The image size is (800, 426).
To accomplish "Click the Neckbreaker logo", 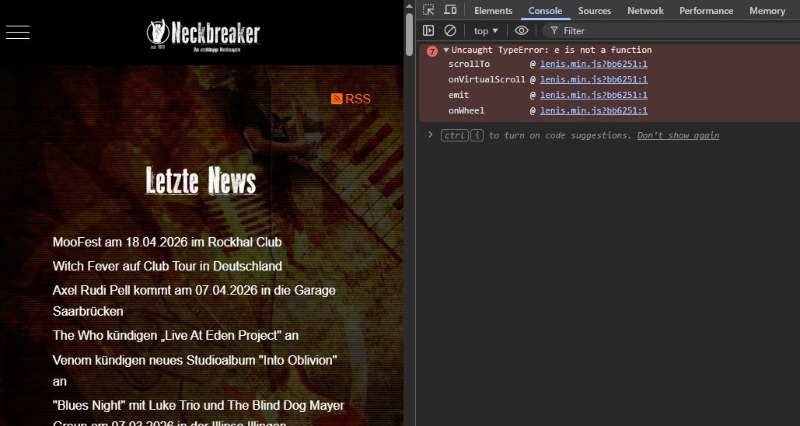I will coord(203,34).
